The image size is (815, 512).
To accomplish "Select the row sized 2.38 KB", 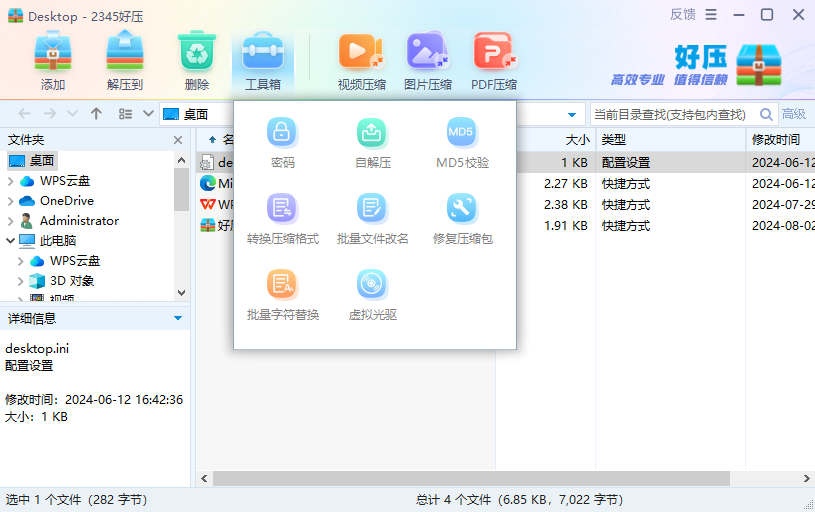I will click(x=506, y=205).
